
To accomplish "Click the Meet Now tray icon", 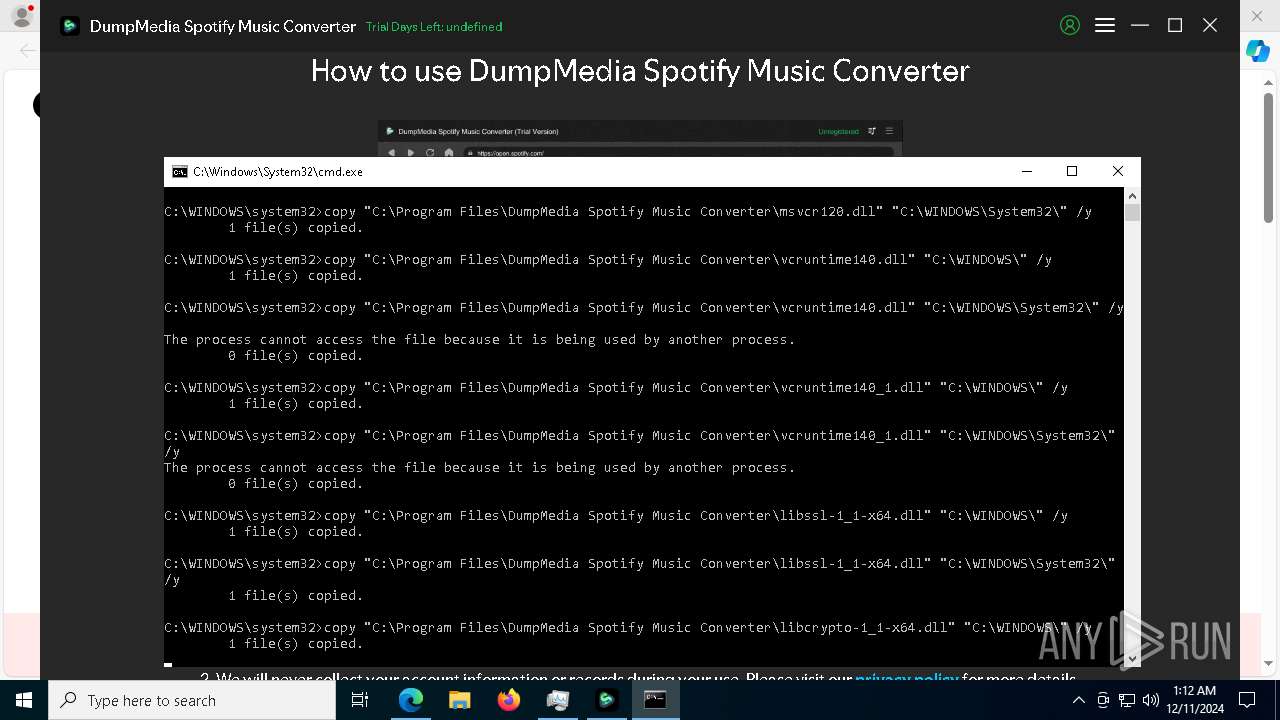I will point(1103,700).
